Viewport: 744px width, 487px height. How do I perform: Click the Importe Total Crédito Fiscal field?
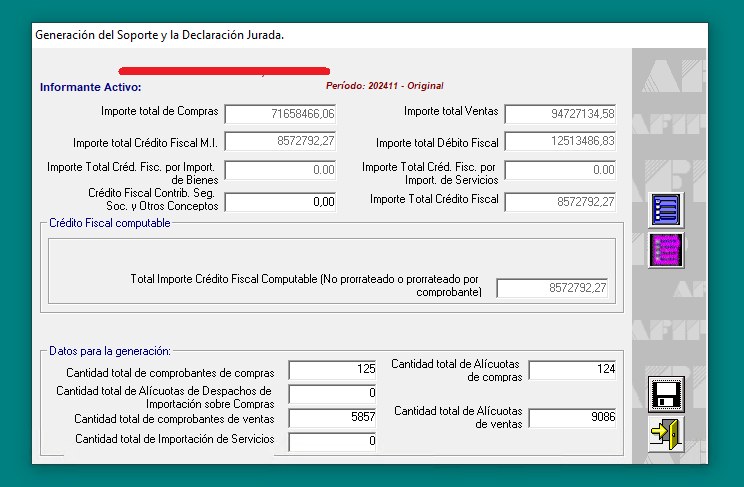point(560,202)
